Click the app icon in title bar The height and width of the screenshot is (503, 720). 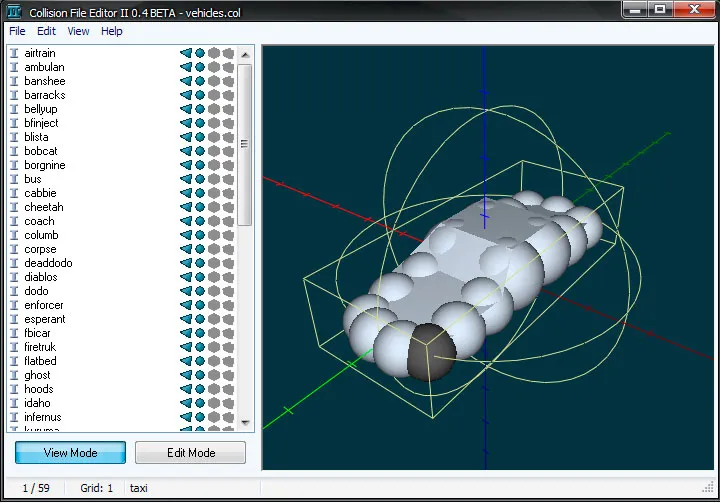(x=14, y=10)
